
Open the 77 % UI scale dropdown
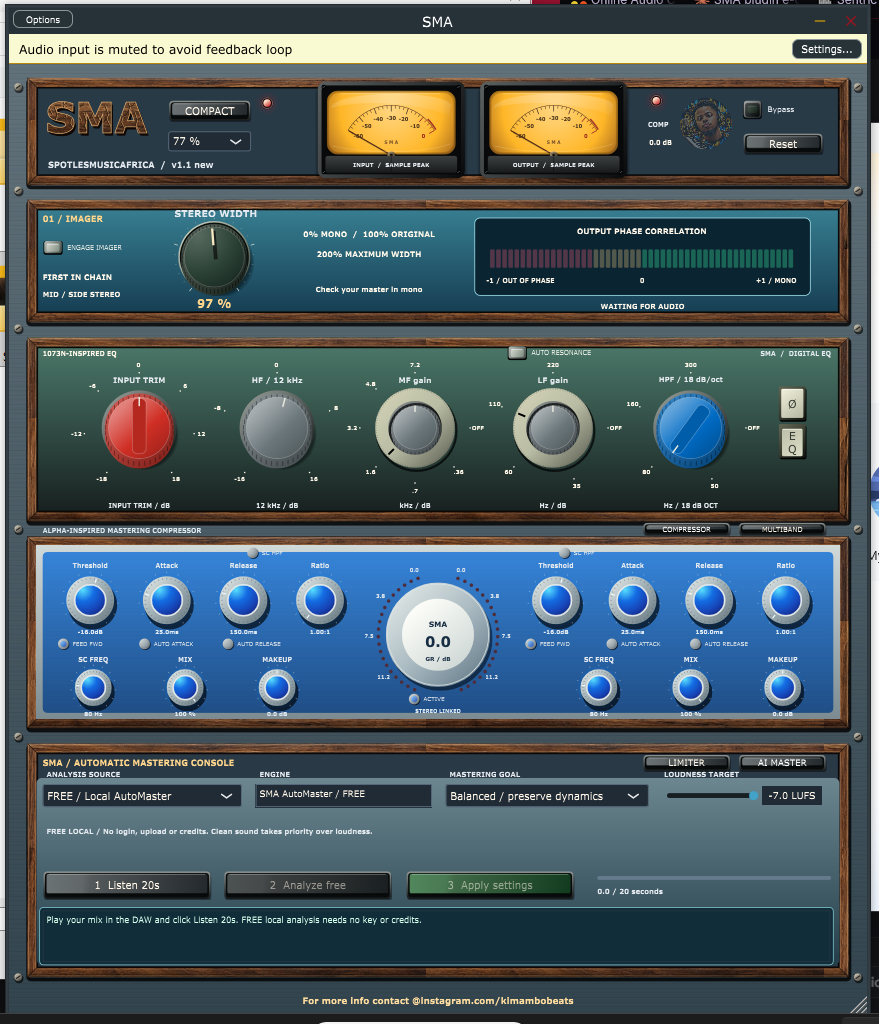(x=209, y=141)
